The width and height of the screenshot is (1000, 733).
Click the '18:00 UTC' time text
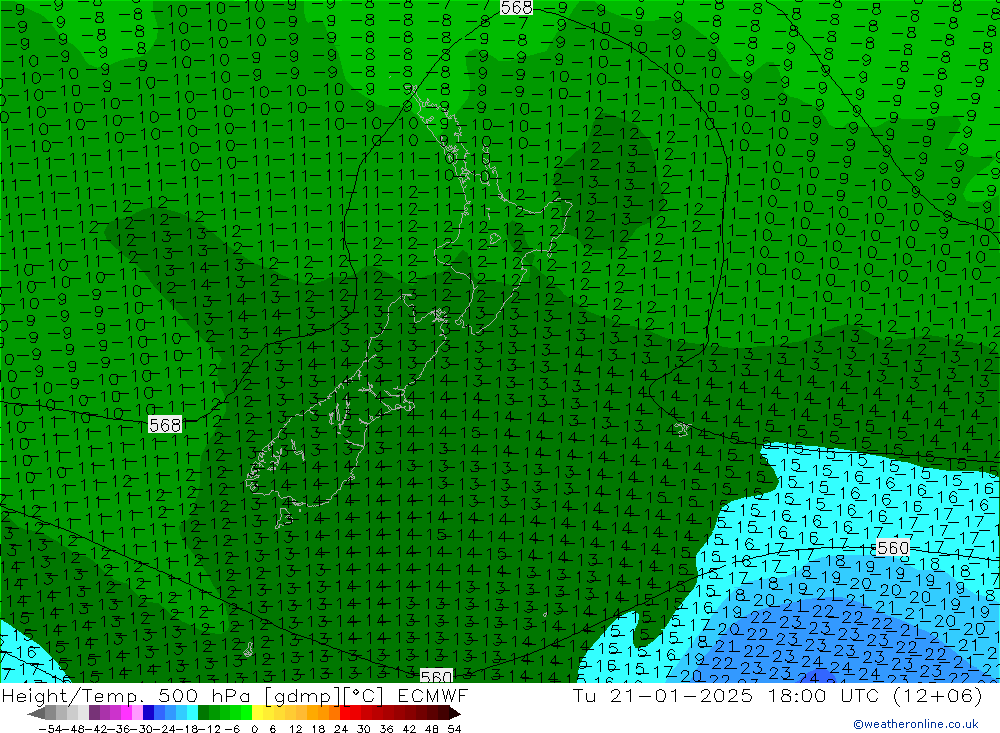pos(824,696)
